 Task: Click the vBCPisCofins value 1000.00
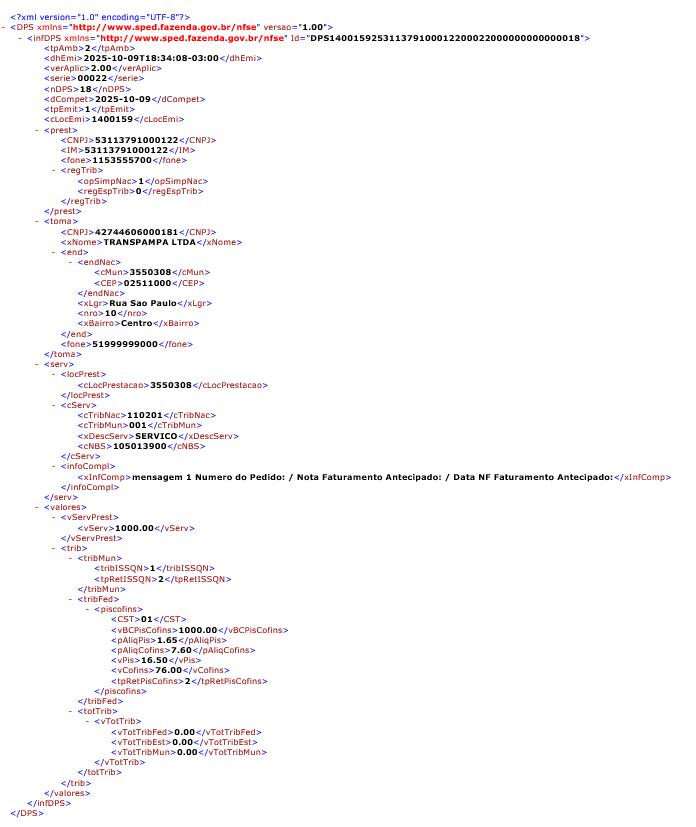point(198,630)
